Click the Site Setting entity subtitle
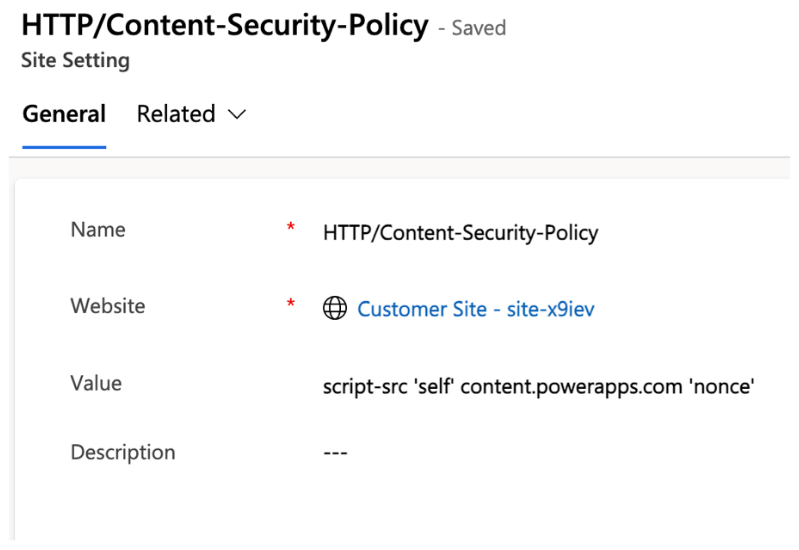The height and width of the screenshot is (550, 799). tap(75, 60)
